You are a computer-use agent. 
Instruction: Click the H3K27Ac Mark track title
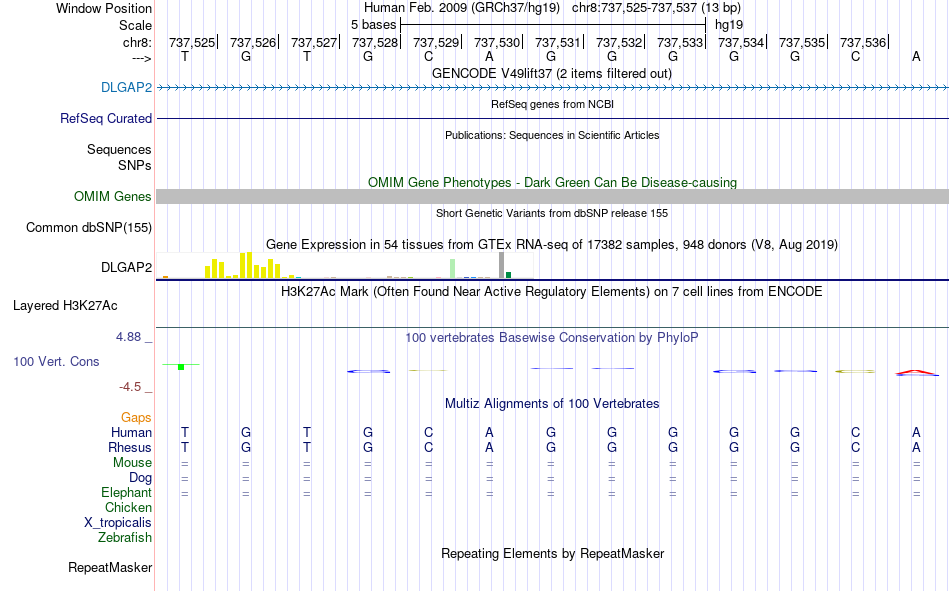coord(552,292)
